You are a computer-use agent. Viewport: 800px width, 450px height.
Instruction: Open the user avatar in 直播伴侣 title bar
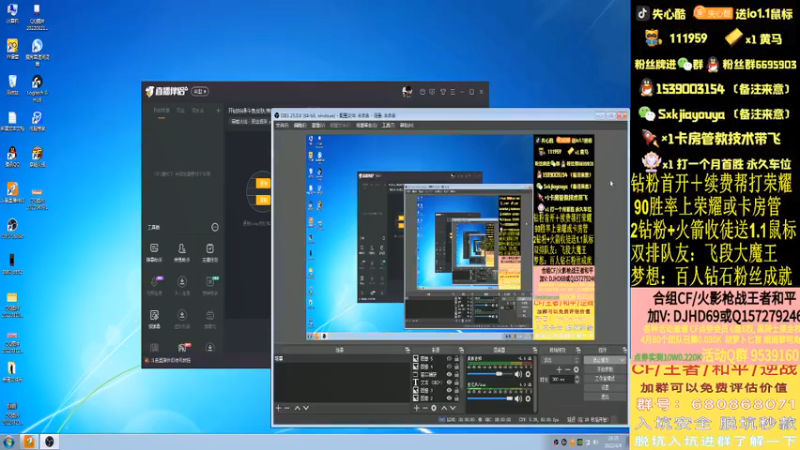407,91
